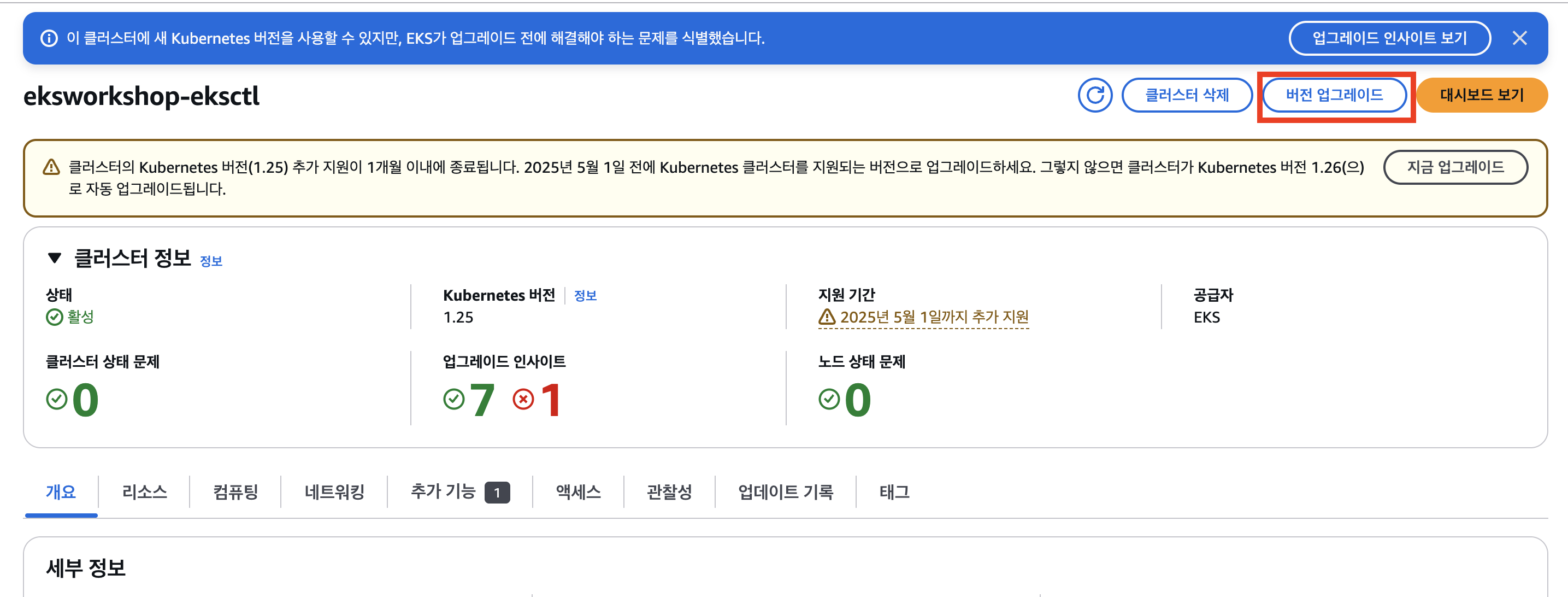This screenshot has width=1568, height=597.
Task: Click the 클러스터 삭제 button
Action: coord(1186,95)
